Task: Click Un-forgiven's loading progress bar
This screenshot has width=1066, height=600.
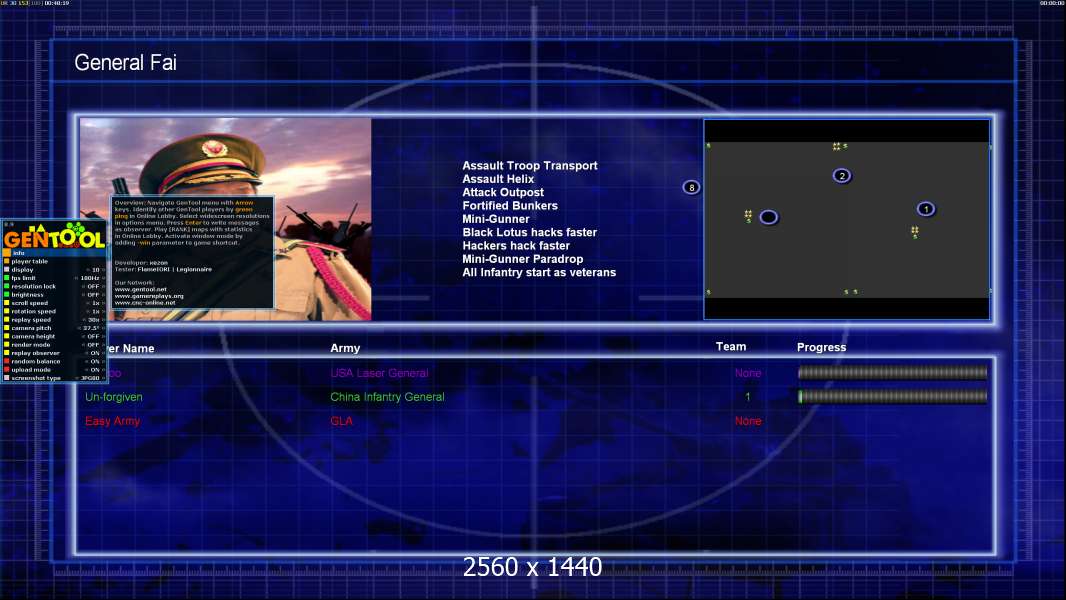Action: [x=893, y=397]
